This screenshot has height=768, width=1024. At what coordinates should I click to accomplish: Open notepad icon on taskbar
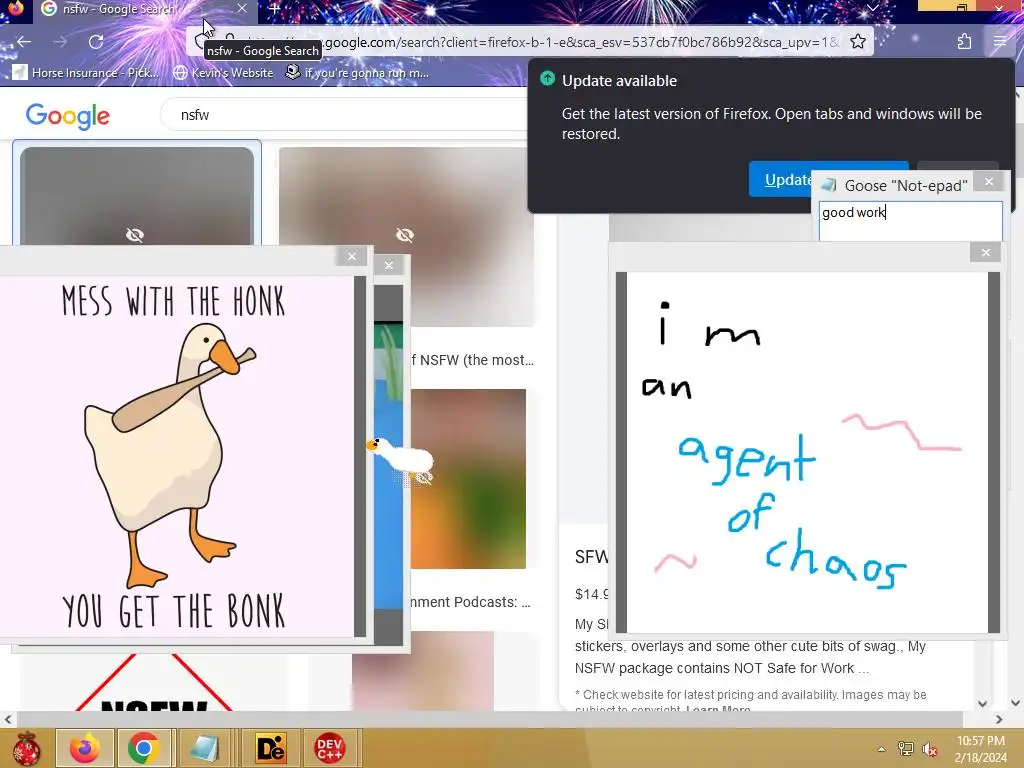pos(204,748)
